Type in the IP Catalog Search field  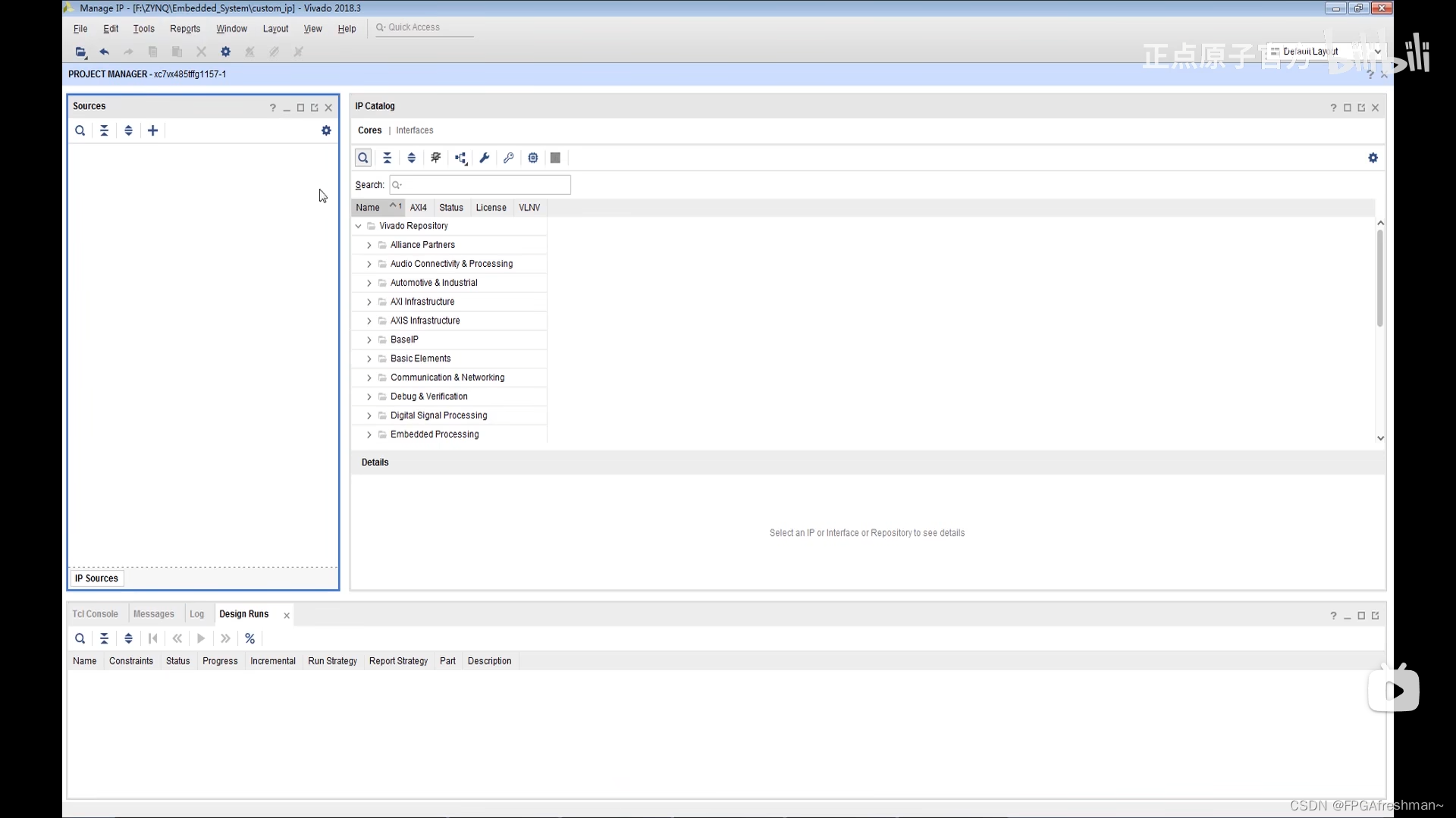pyautogui.click(x=479, y=184)
